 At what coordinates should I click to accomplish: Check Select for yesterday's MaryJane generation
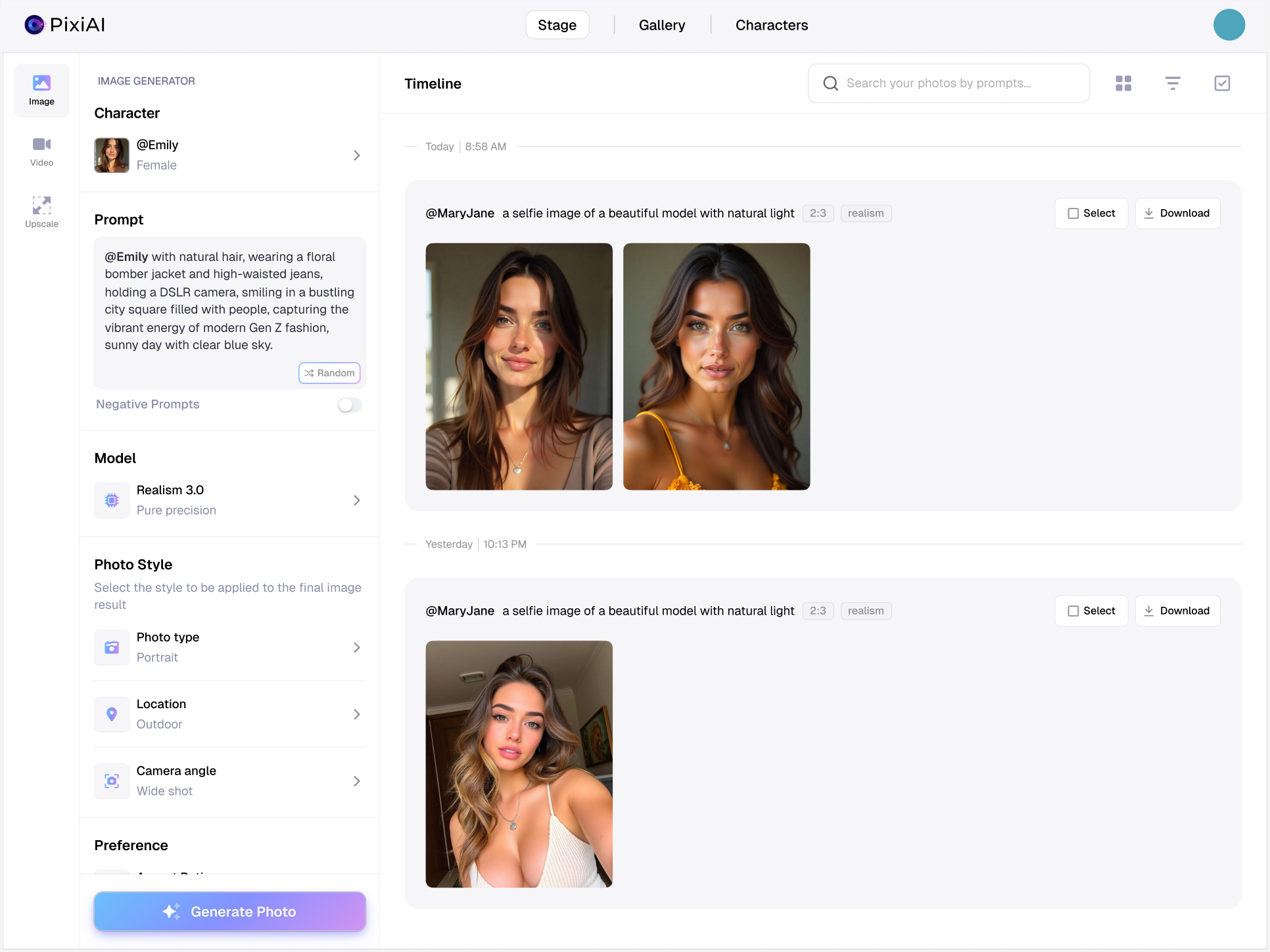point(1091,611)
